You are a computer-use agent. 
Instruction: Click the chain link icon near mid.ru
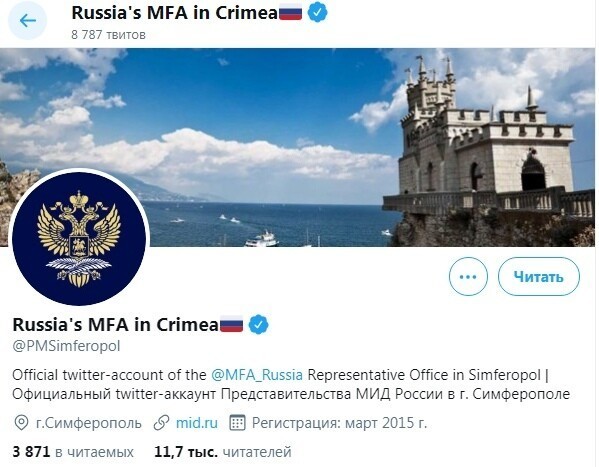point(162,423)
